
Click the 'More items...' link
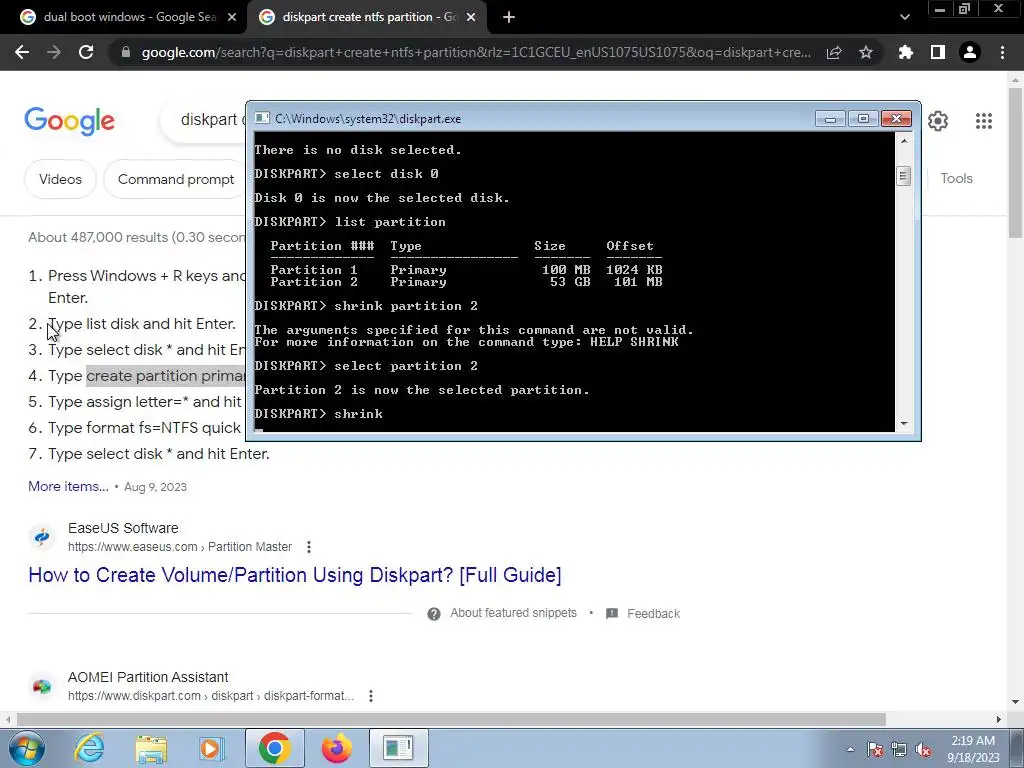pos(68,487)
